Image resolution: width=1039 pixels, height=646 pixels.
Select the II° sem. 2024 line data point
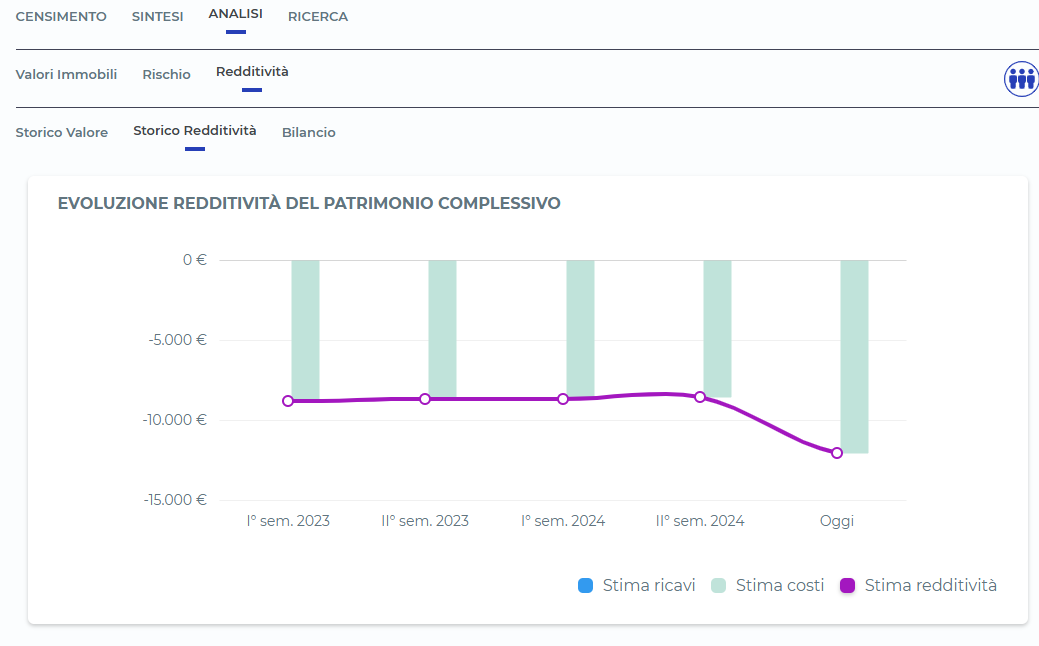[700, 397]
